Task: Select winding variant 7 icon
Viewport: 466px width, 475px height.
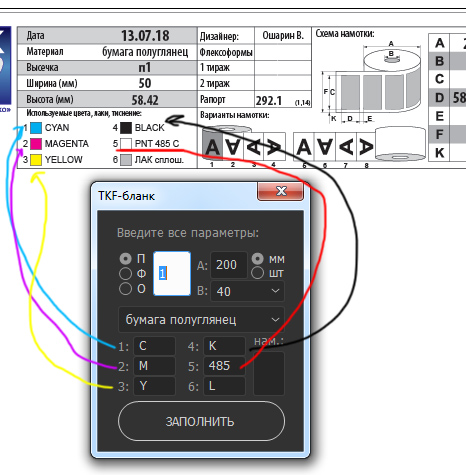Action: pos(346,147)
